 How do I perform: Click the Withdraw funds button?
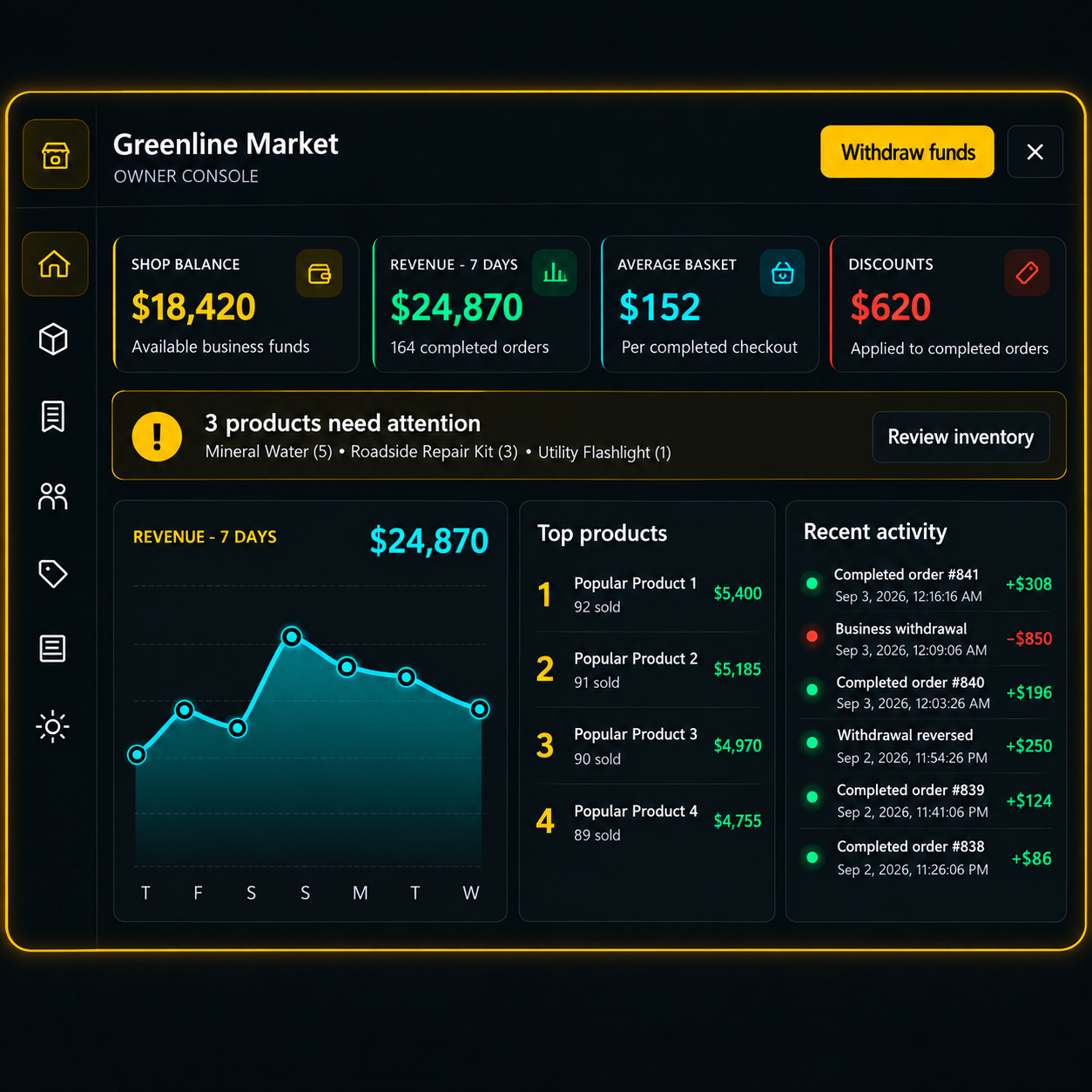(907, 152)
